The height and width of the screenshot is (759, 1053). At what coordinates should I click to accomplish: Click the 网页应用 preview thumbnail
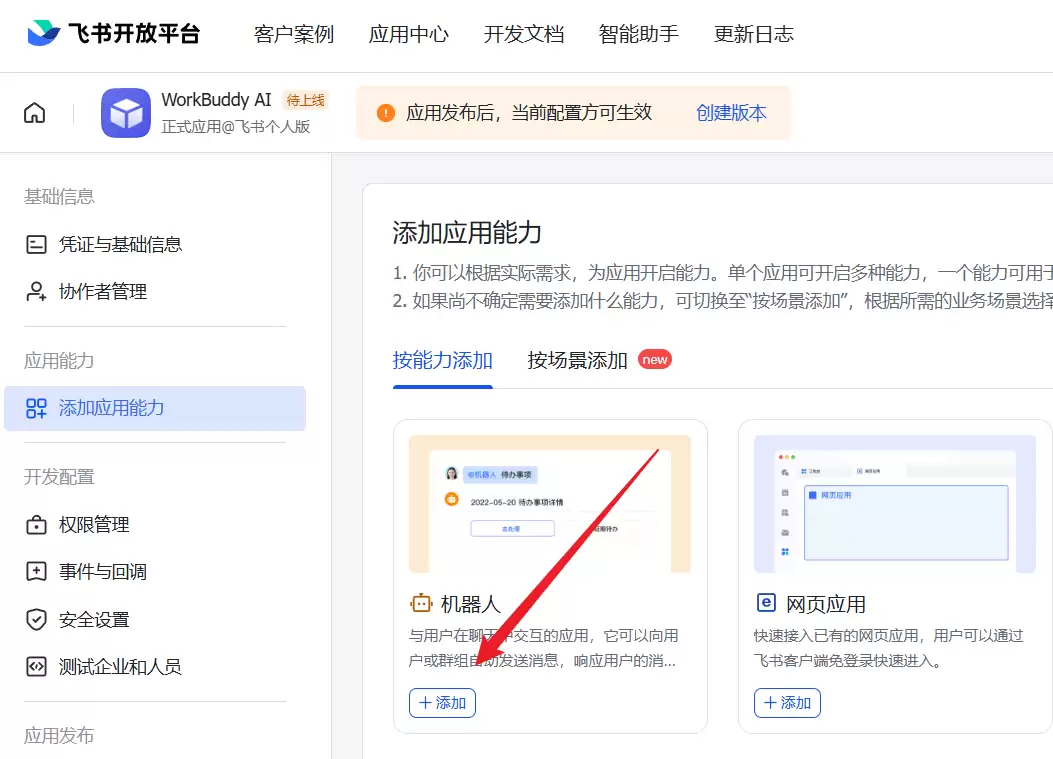coord(895,504)
